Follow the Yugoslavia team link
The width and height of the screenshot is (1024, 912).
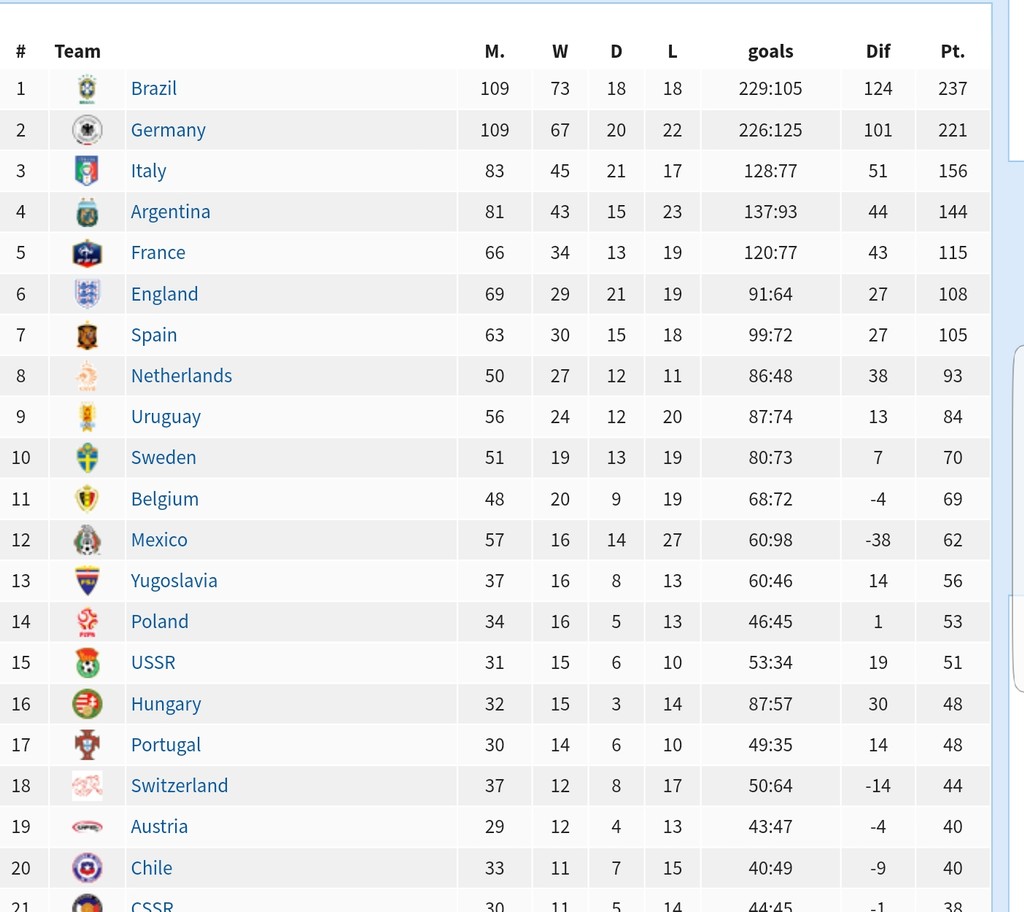pos(173,581)
